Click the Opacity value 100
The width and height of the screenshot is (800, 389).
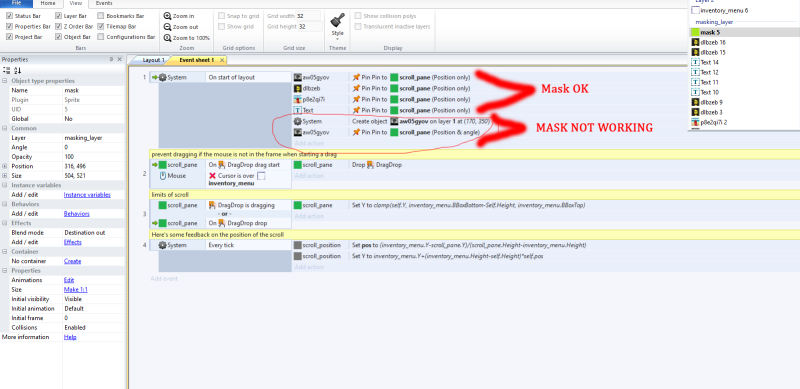point(69,157)
